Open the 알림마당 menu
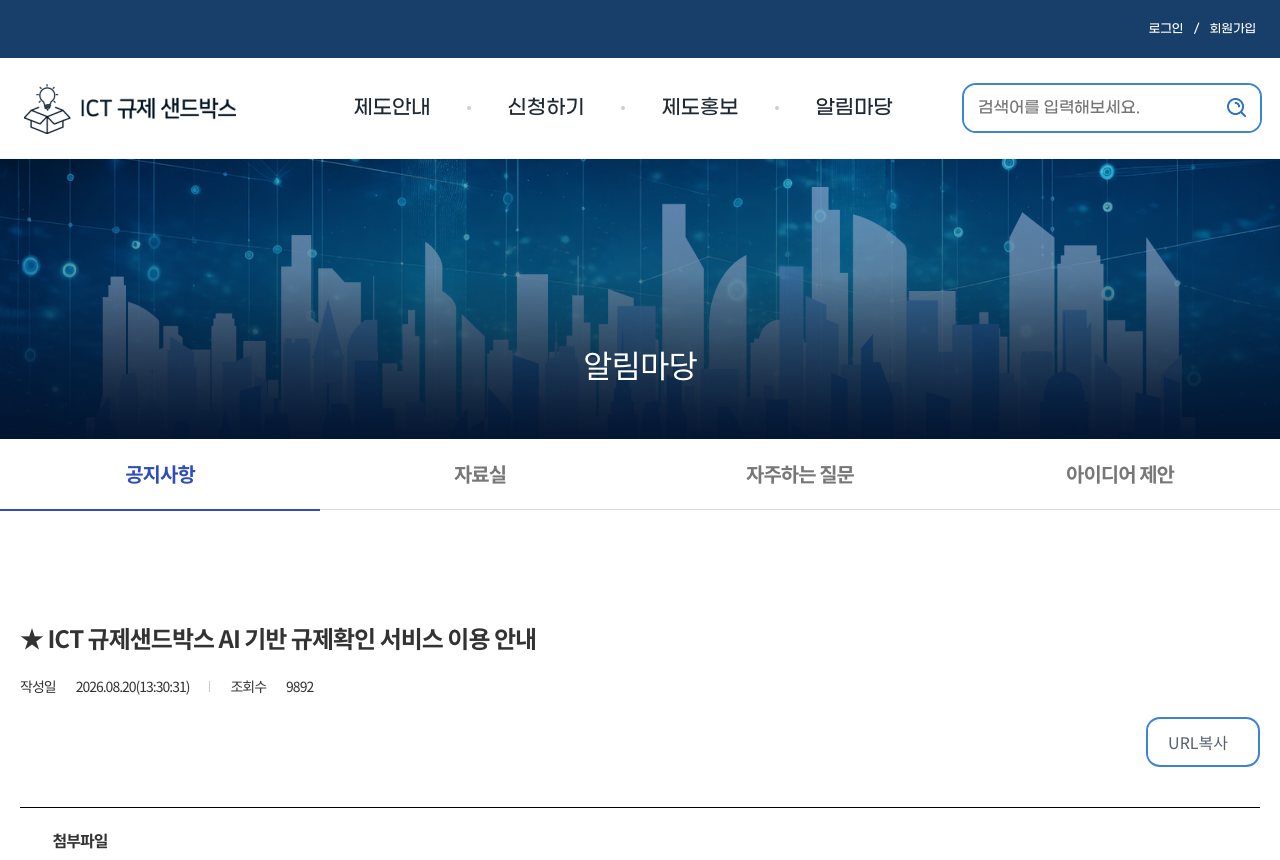Screen dimensions: 1280x860 pos(854,107)
